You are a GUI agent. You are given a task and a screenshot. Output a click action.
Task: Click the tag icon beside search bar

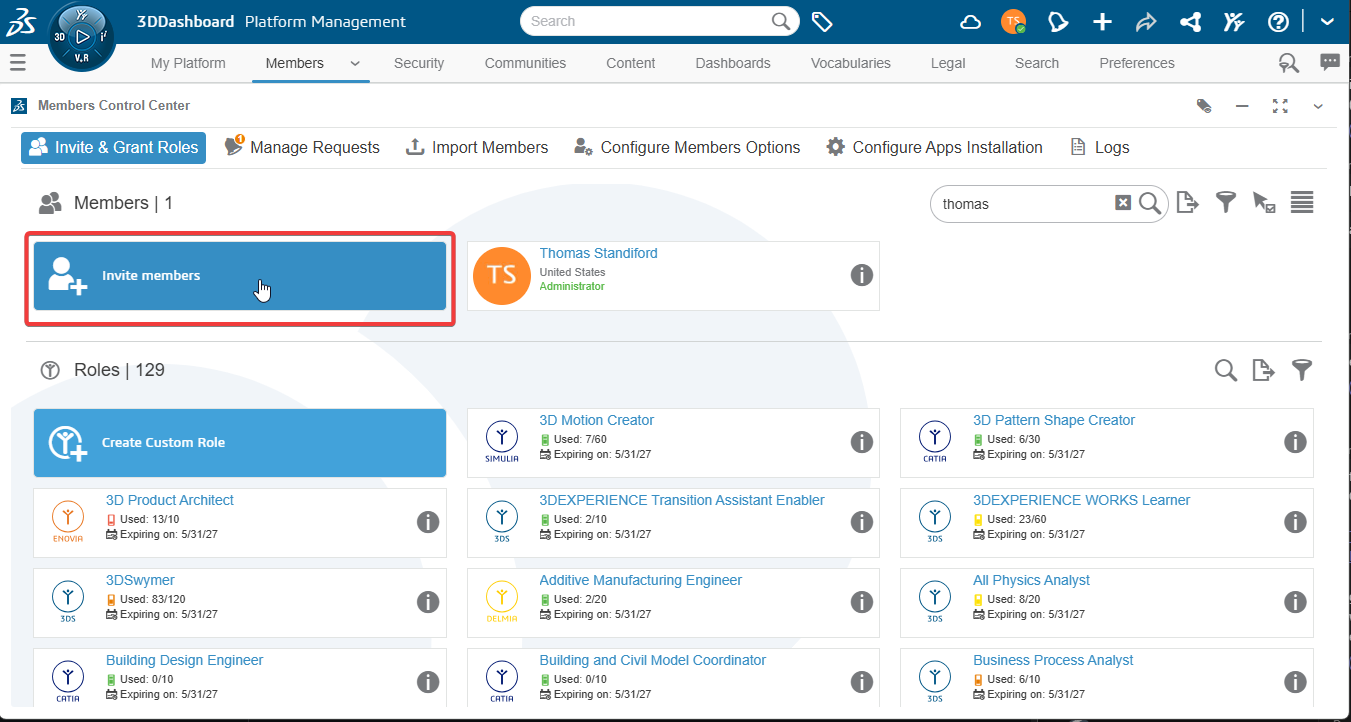click(822, 21)
